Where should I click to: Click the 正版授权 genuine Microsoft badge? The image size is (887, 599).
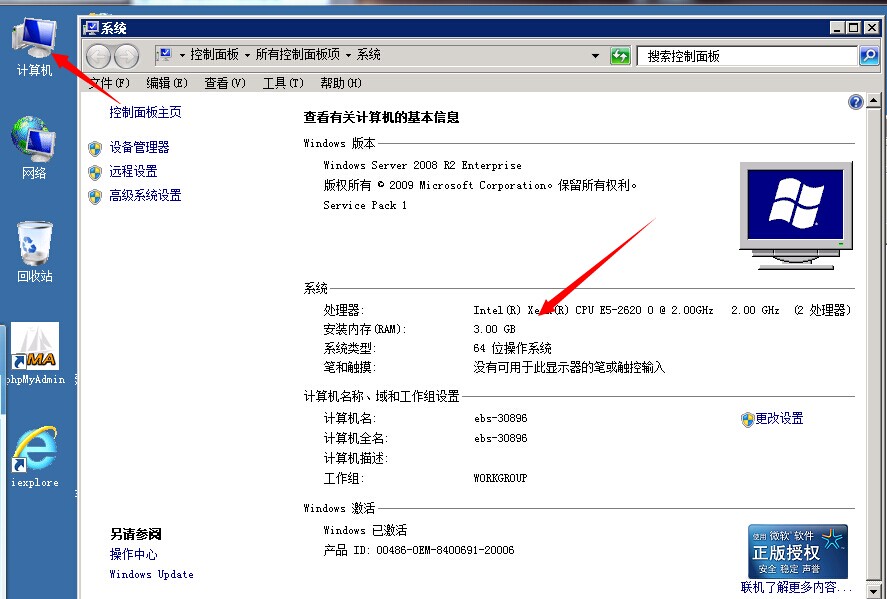pyautogui.click(x=798, y=551)
